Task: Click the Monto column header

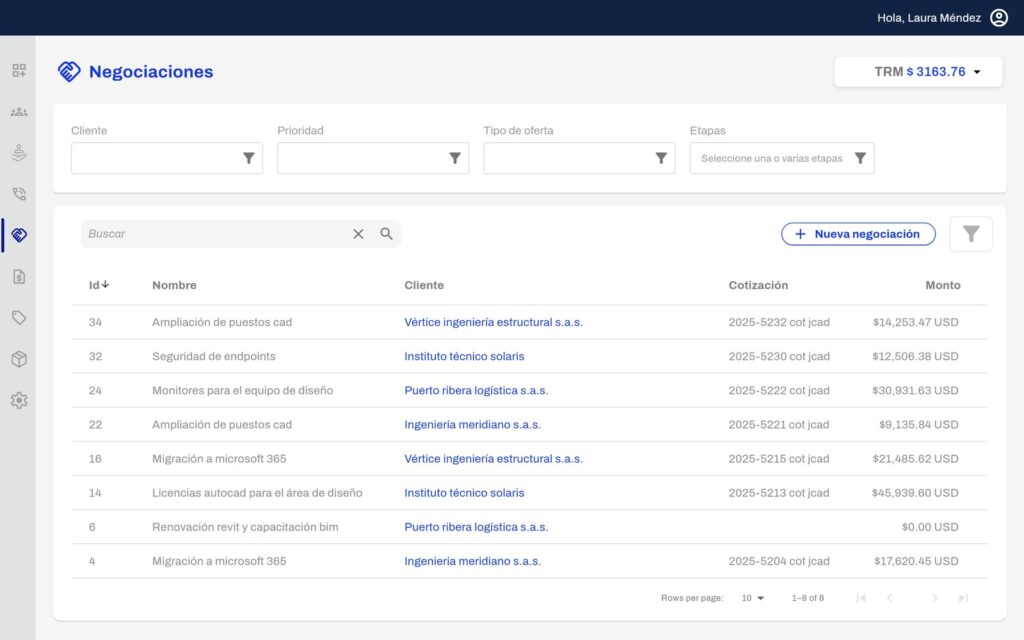Action: pos(942,285)
